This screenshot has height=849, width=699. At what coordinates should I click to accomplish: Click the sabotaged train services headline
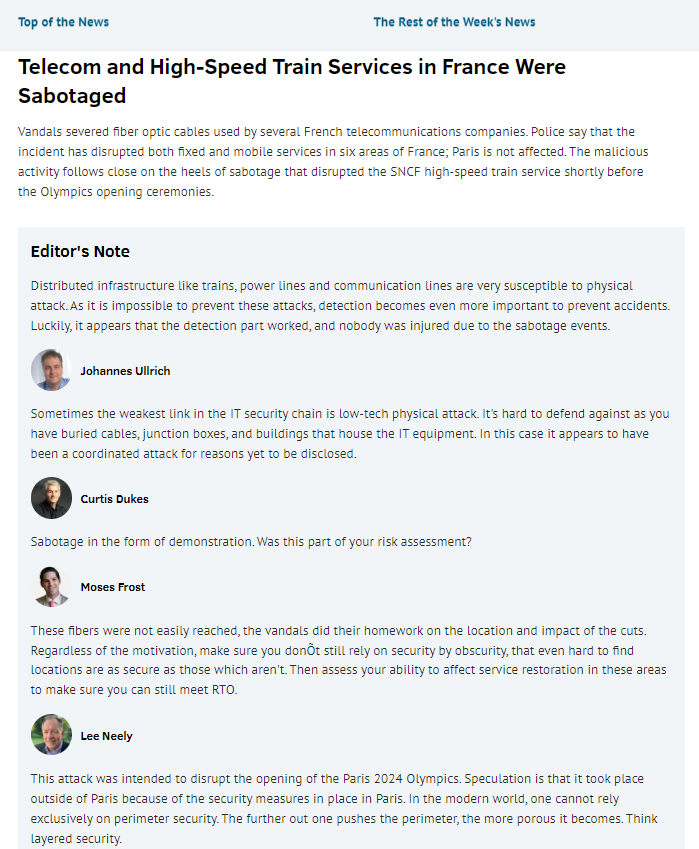292,81
